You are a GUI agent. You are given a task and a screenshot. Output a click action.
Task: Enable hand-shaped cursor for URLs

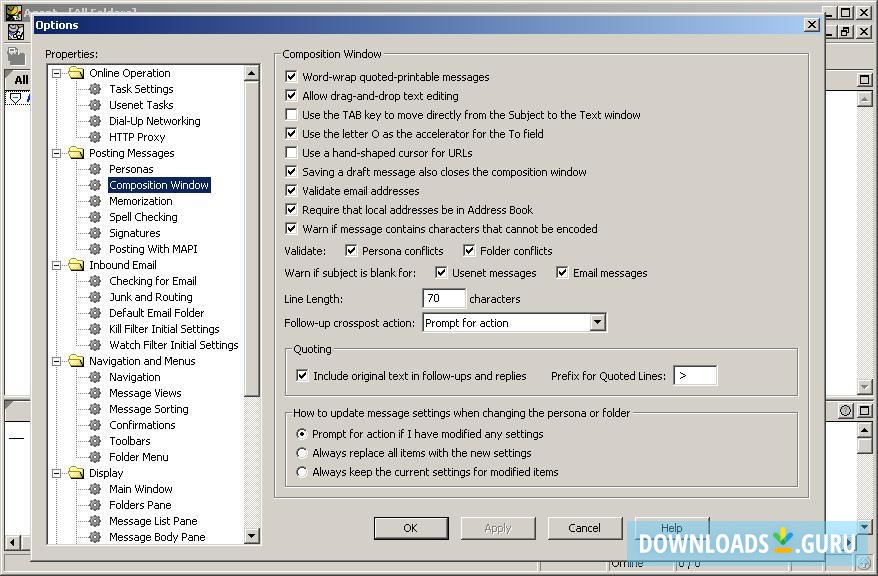[x=291, y=153]
